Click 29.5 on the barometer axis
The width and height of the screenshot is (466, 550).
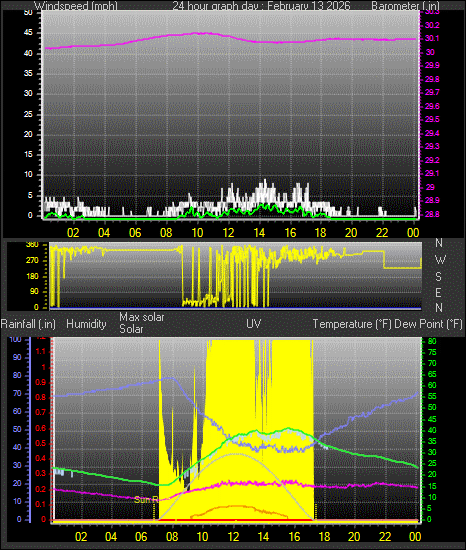pyautogui.click(x=432, y=120)
